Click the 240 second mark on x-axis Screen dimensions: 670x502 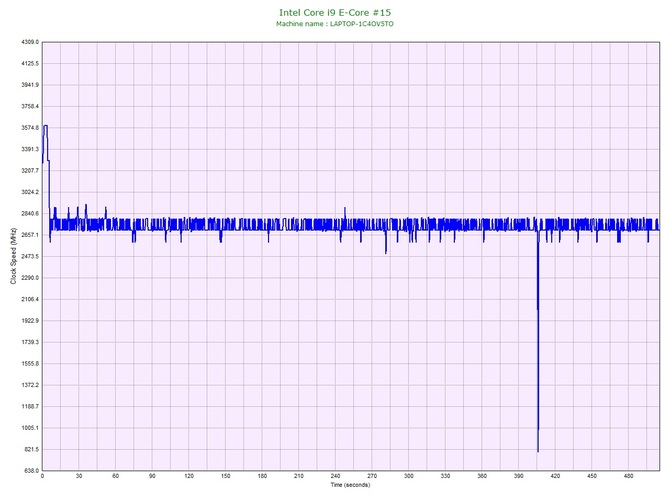336,477
